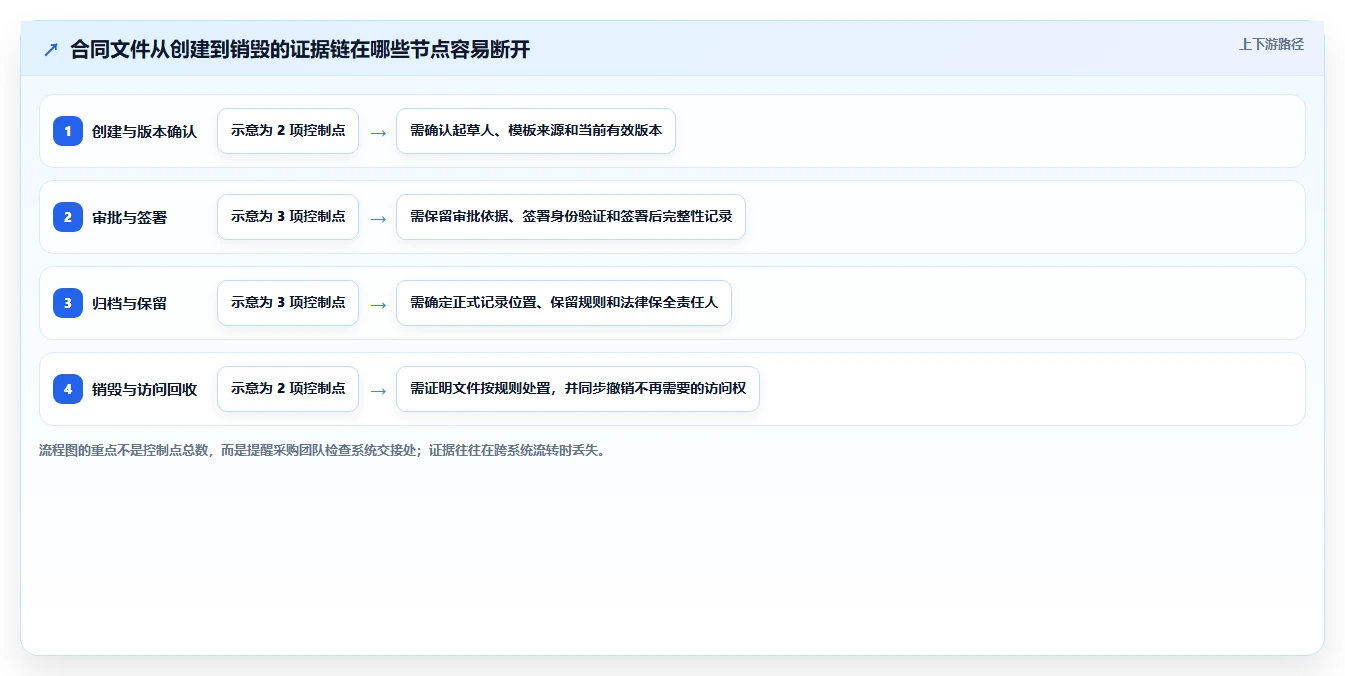The width and height of the screenshot is (1345, 676).
Task: Click the arrow in 销毁与访问回收 row
Action: (378, 390)
